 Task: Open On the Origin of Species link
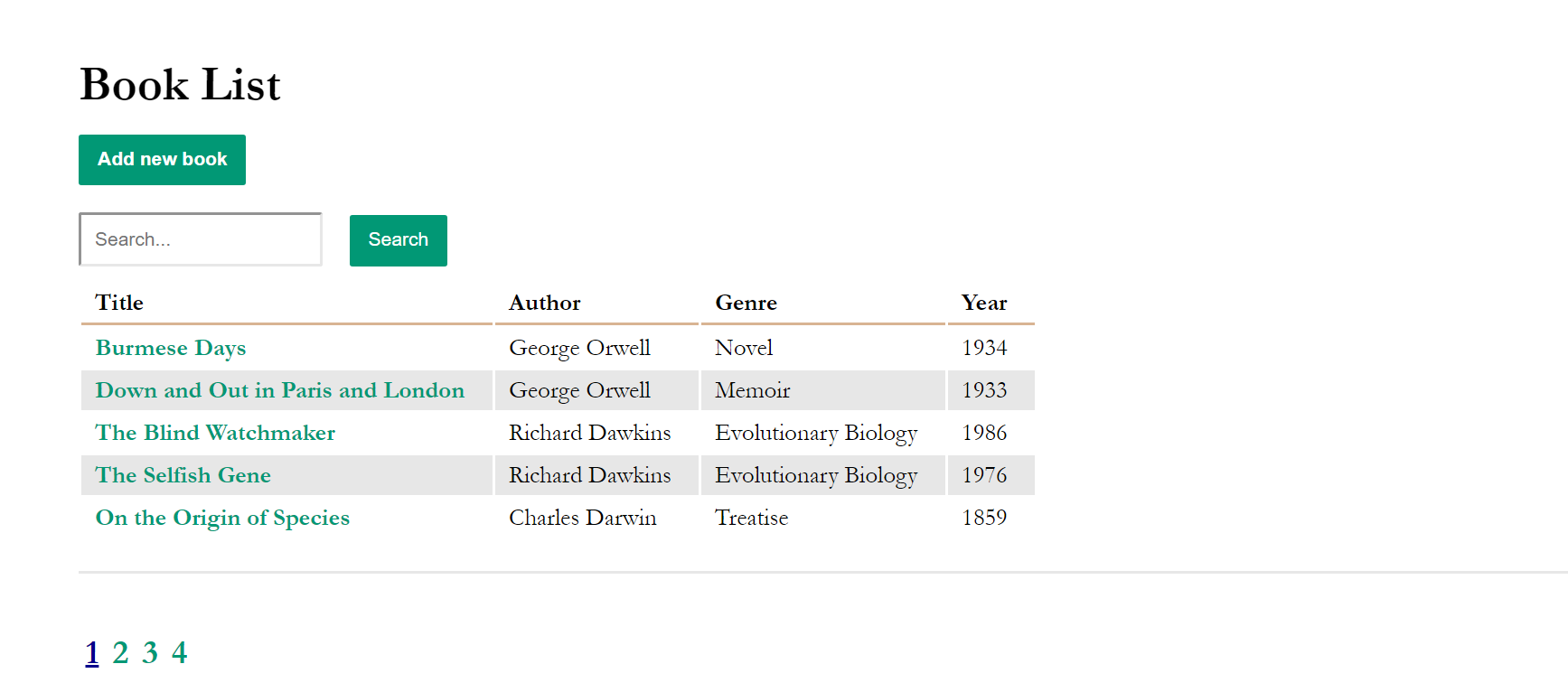pos(222,518)
